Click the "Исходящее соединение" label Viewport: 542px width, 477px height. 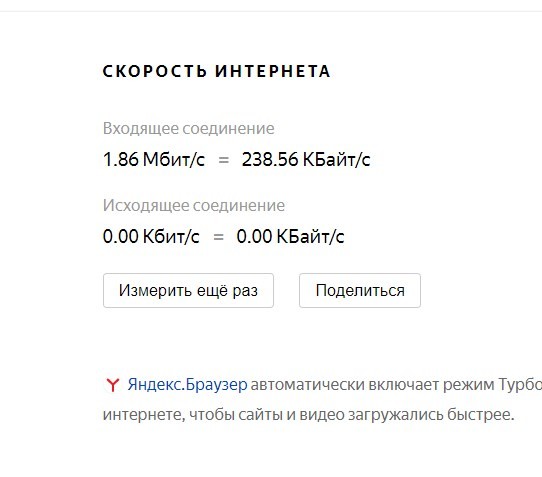tap(194, 206)
